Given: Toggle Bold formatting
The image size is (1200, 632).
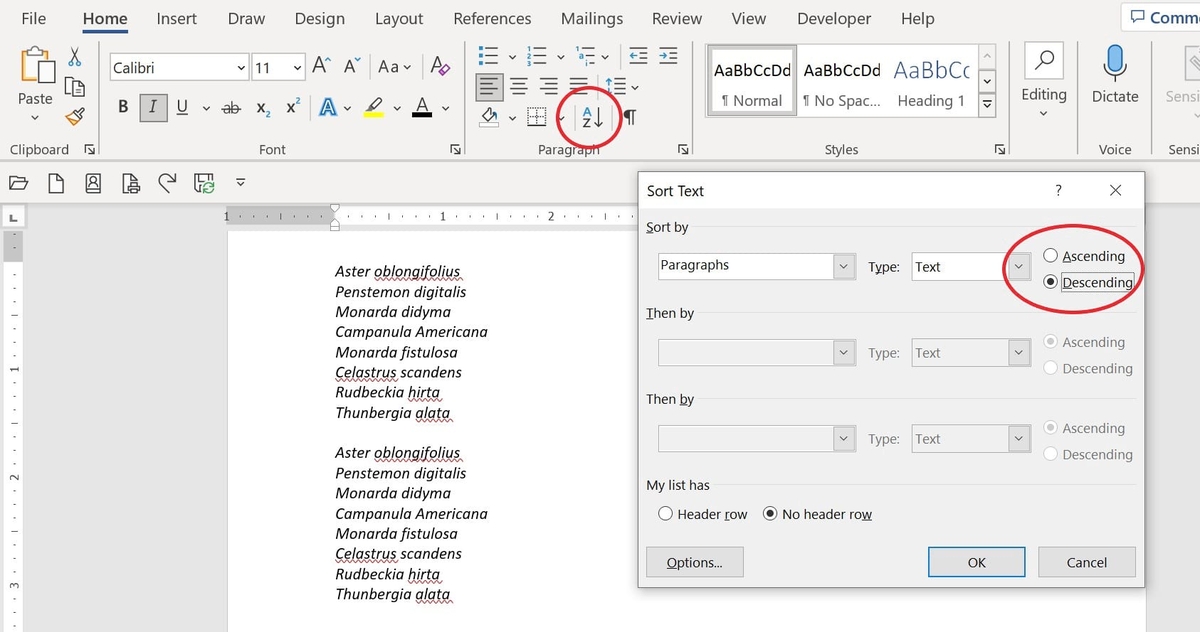Looking at the screenshot, I should pos(122,105).
